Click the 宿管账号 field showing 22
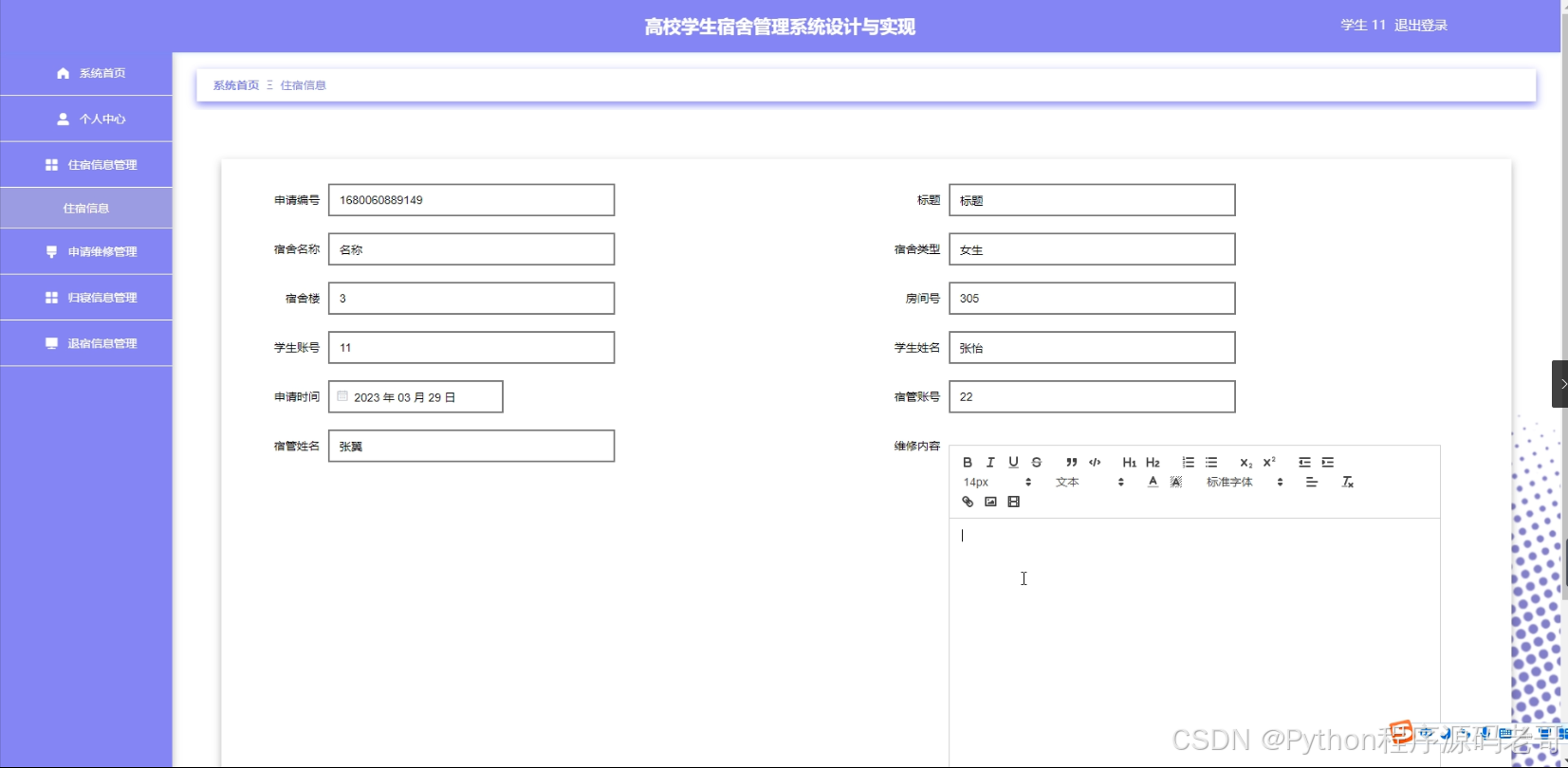 tap(1092, 397)
